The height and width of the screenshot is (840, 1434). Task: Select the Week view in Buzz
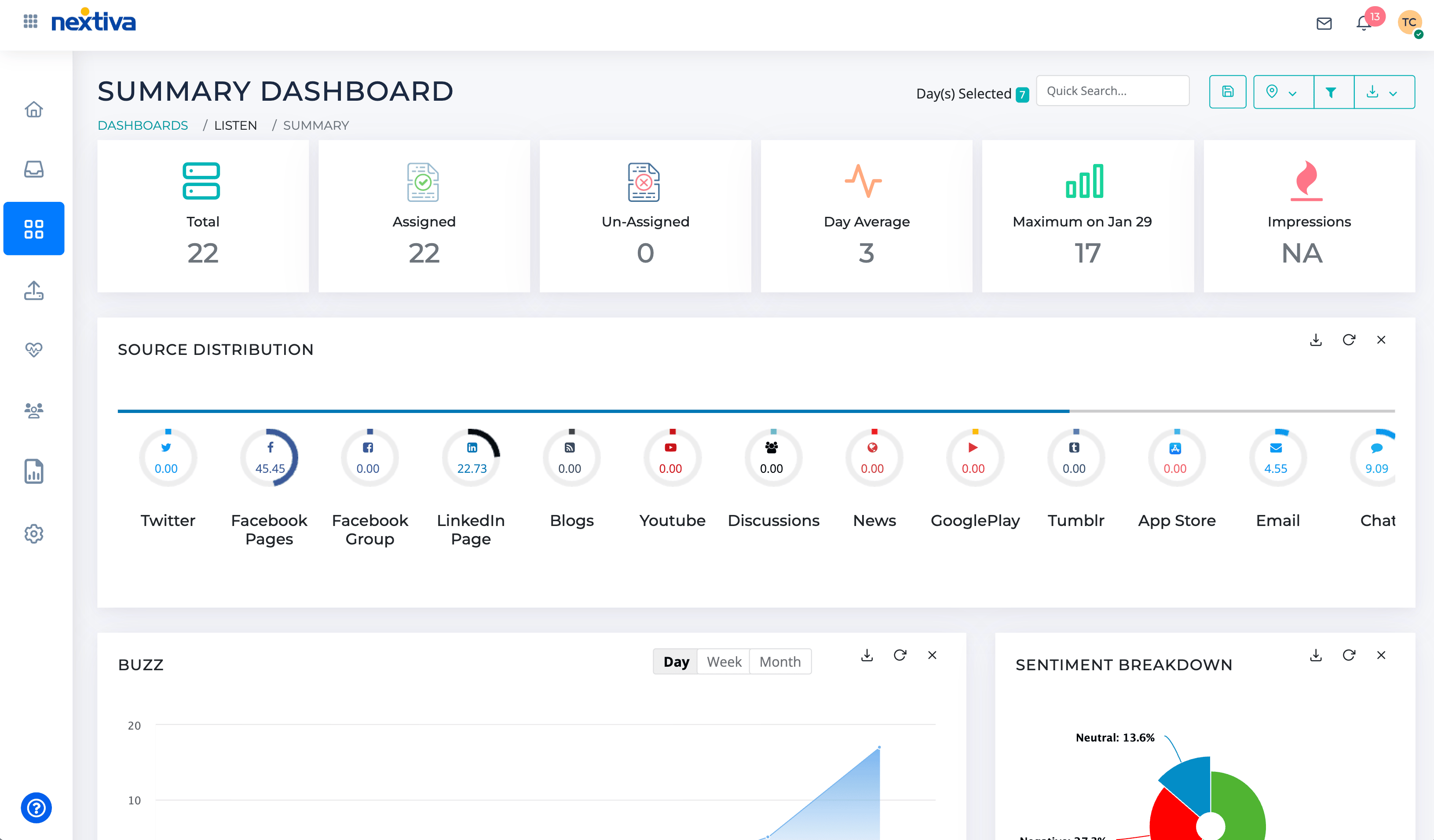(724, 661)
